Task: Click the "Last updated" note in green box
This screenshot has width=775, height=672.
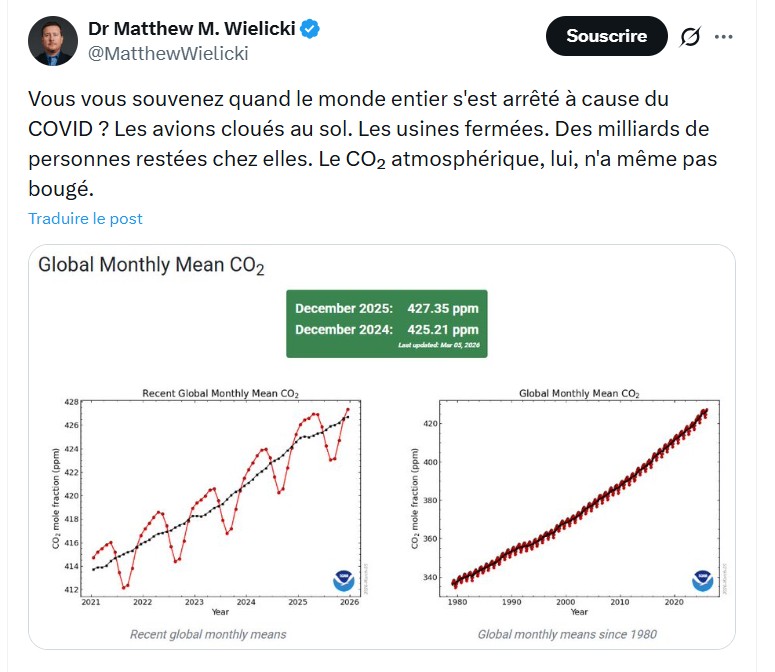Action: (439, 345)
